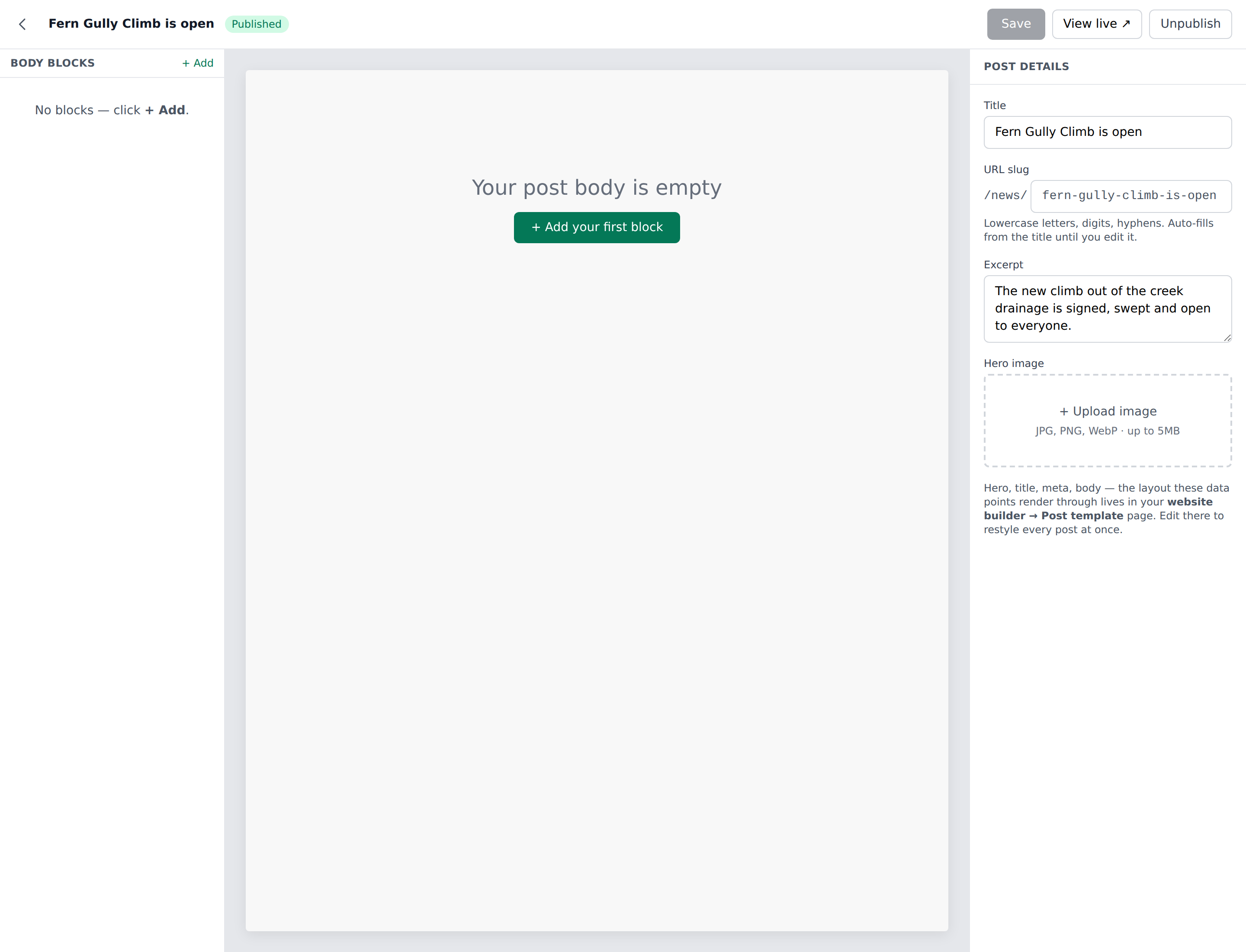Go back using the left arrow icon
Viewport: 1246px width, 952px height.
[22, 24]
